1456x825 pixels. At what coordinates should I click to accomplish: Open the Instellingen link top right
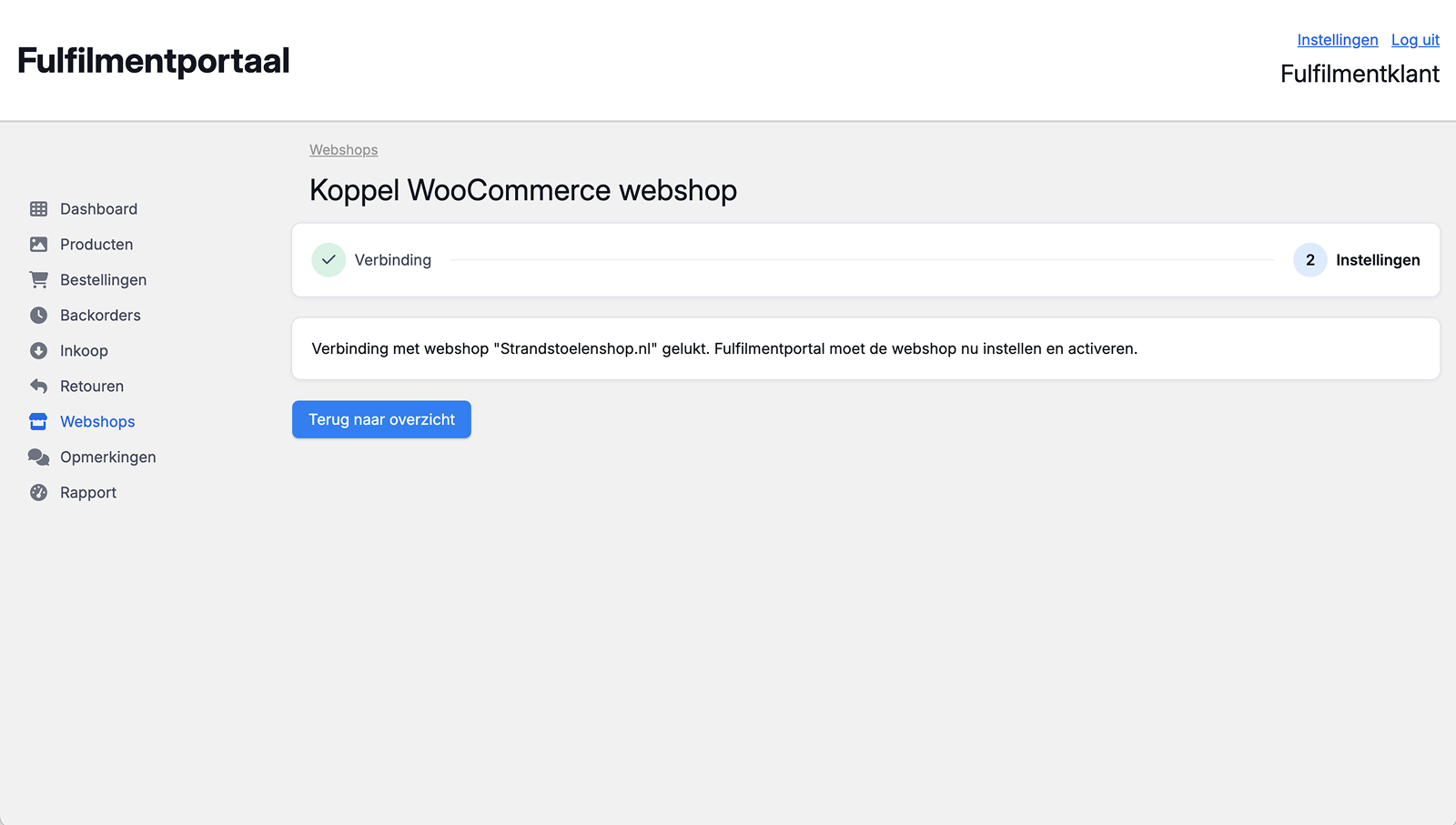1338,40
